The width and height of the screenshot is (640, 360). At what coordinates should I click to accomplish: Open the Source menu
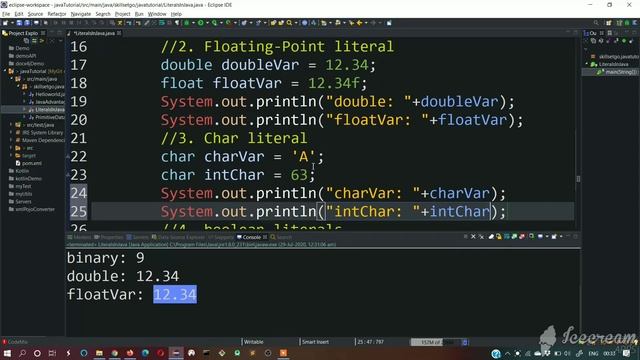pos(35,14)
